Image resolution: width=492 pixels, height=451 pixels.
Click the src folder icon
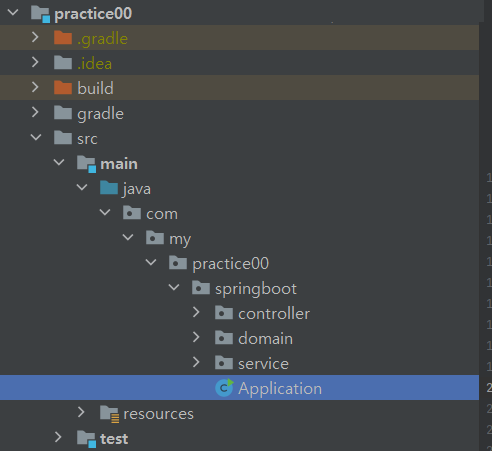[x=63, y=138]
